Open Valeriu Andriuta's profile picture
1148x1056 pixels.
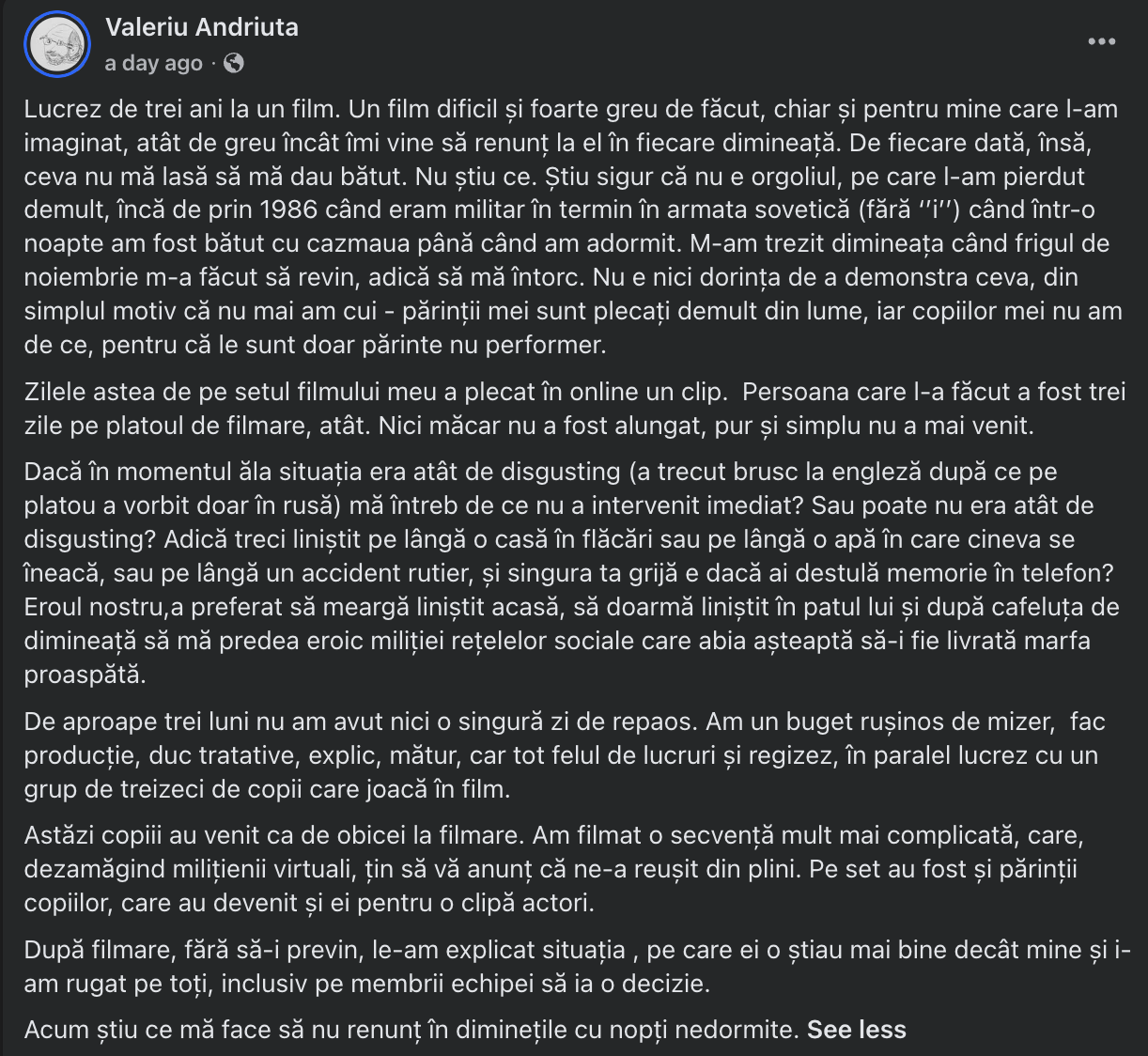click(x=57, y=44)
